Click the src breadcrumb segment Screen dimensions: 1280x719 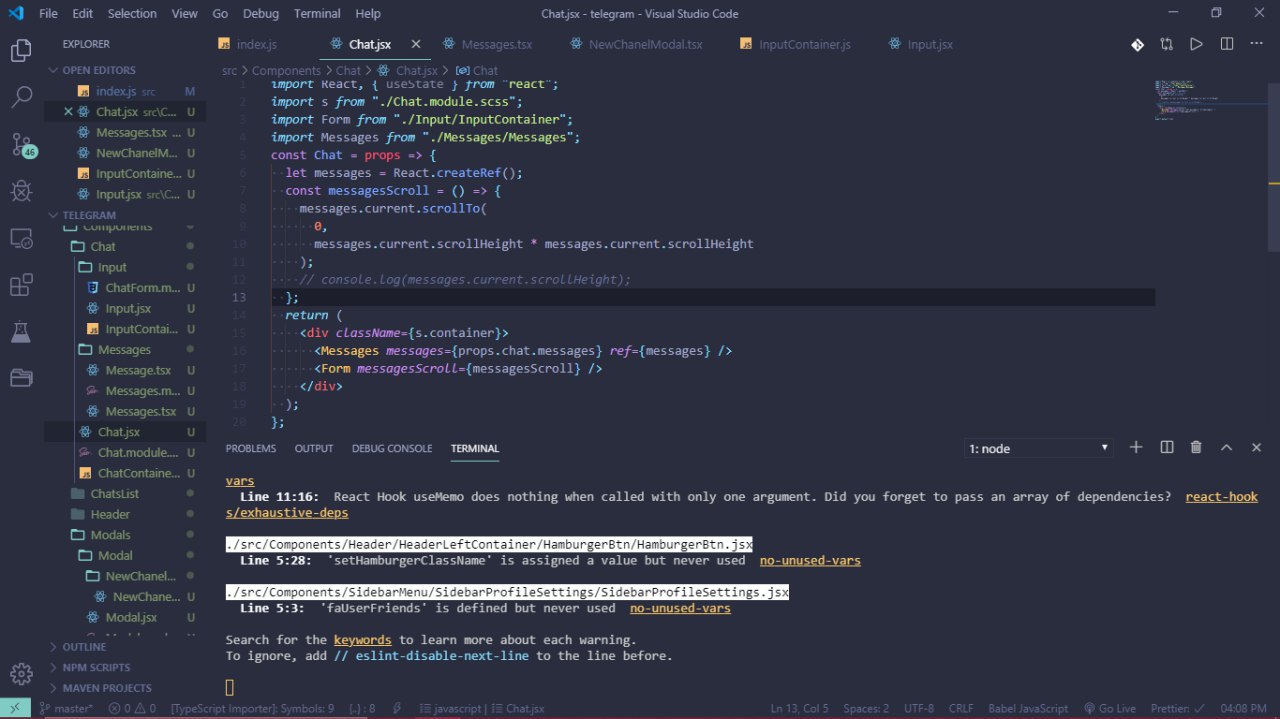click(230, 71)
